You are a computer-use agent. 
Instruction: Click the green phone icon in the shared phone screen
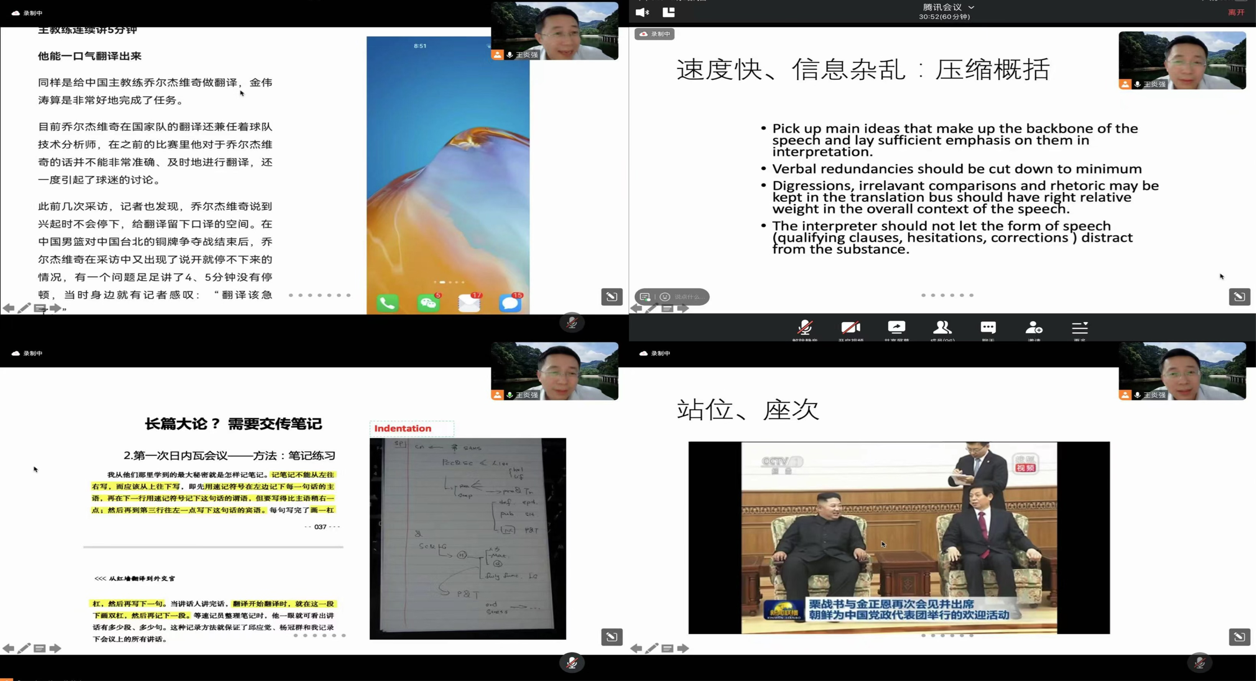[x=387, y=302]
